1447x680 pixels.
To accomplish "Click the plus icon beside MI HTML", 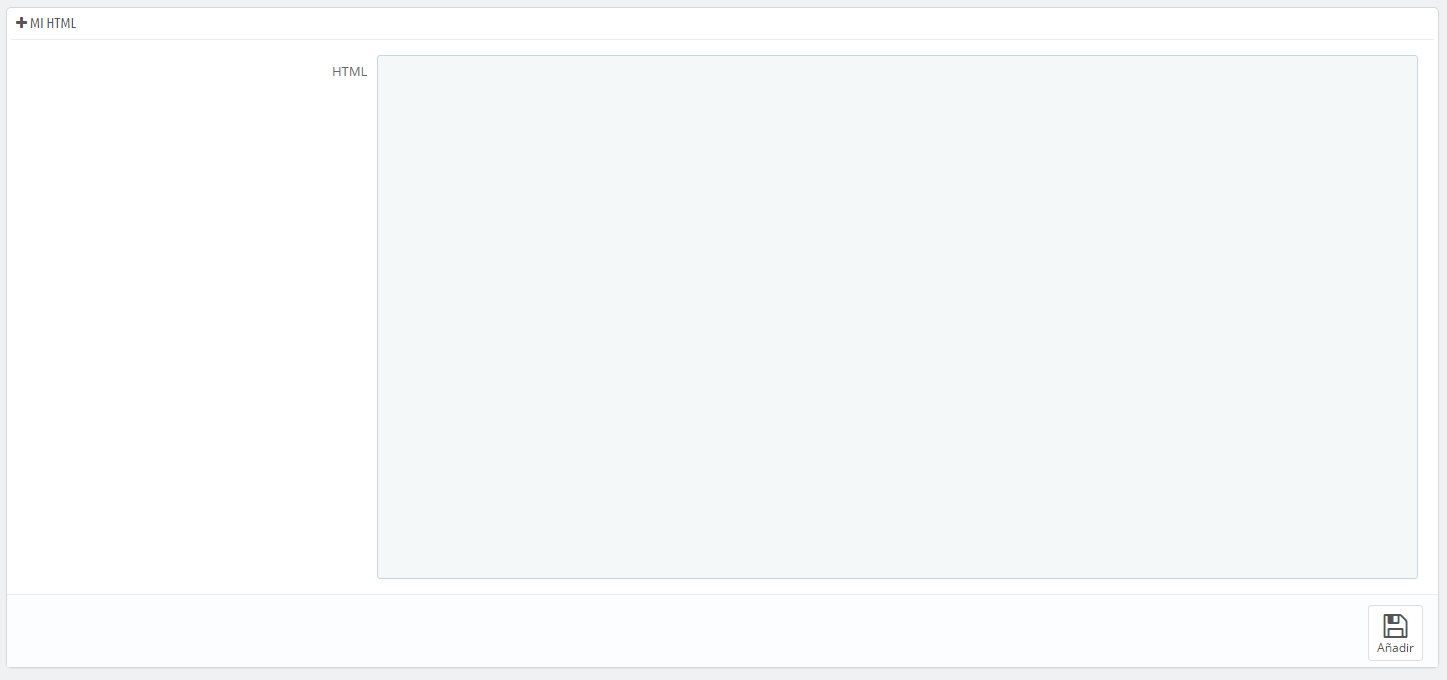I will click(22, 23).
